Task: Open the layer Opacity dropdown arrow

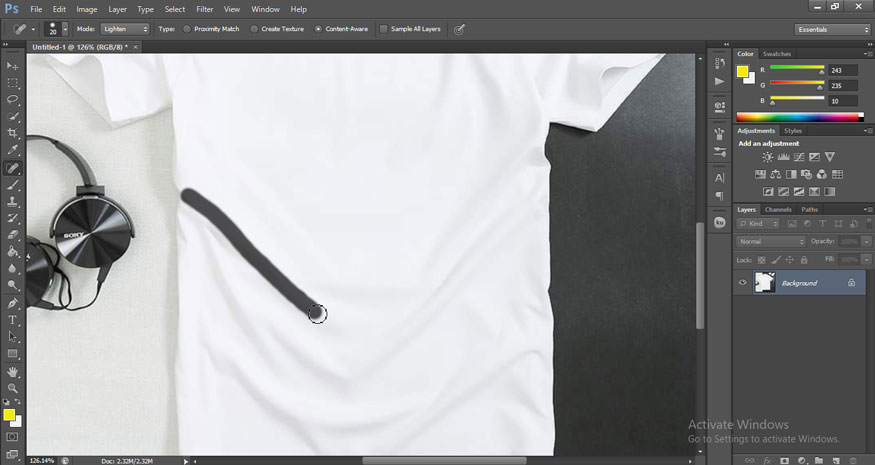Action: 866,242
